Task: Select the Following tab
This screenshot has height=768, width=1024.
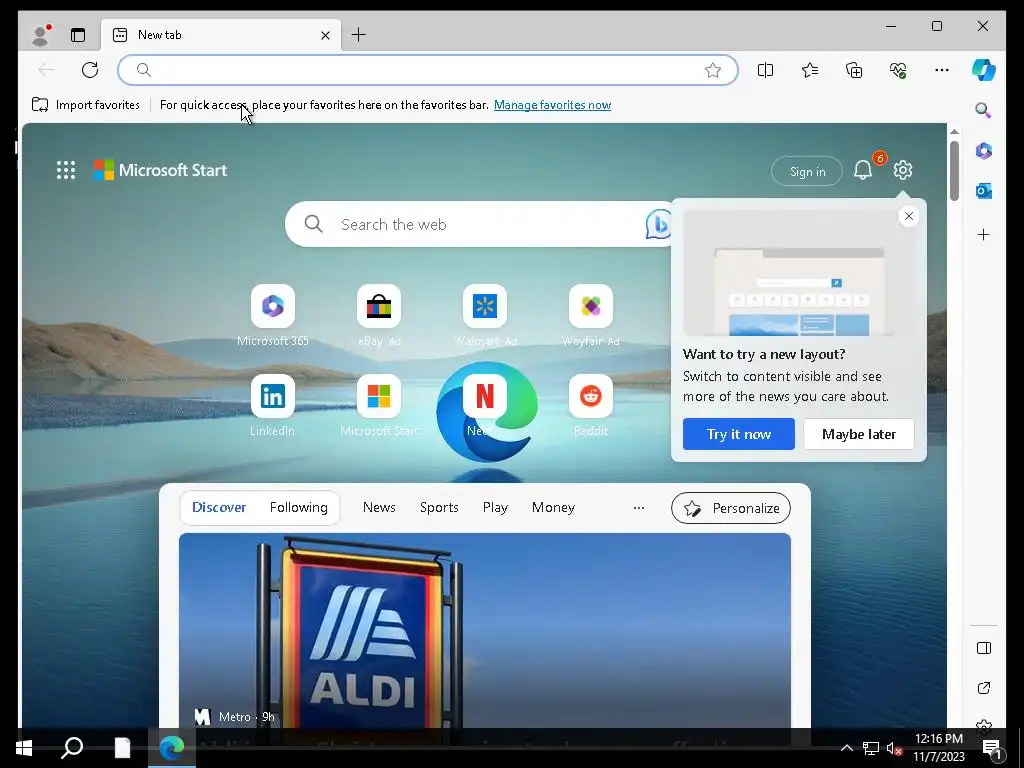Action: (298, 507)
